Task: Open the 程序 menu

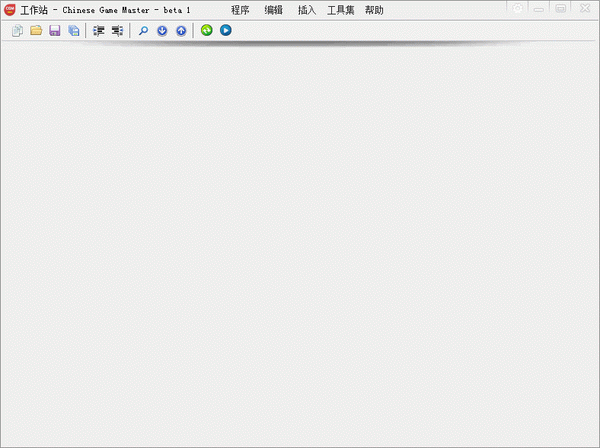Action: 240,10
